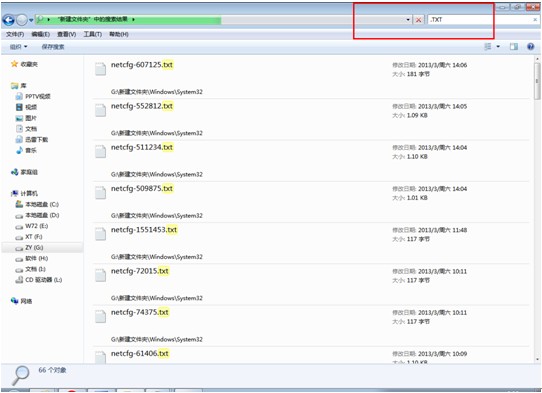Go back with the Back arrow button

(x=8, y=20)
